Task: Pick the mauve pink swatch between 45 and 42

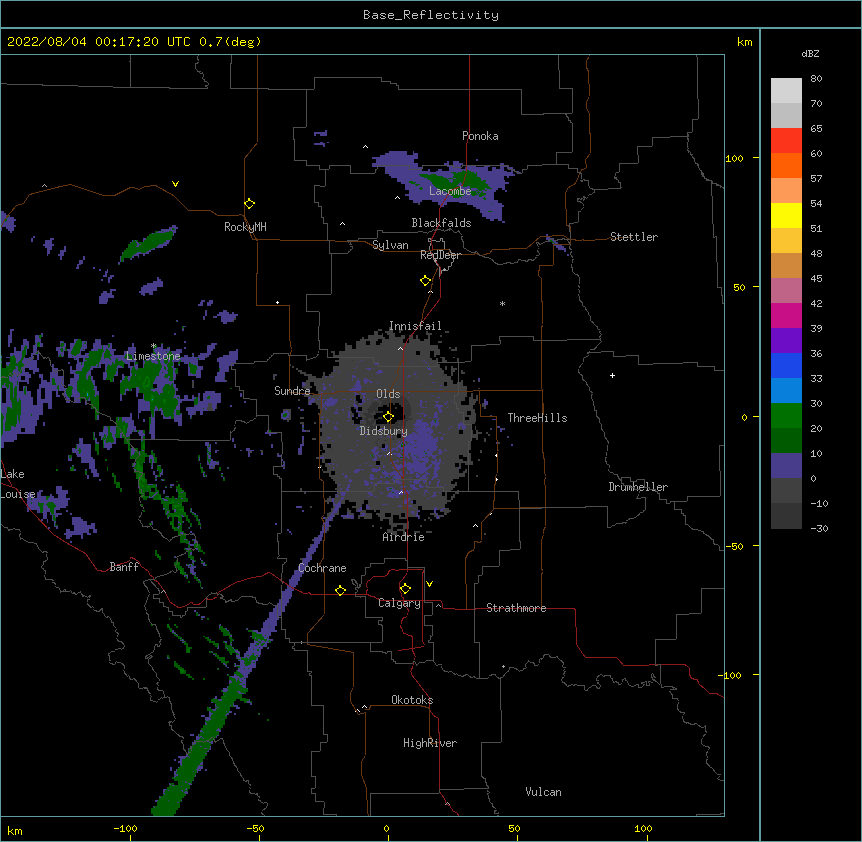Action: click(786, 291)
